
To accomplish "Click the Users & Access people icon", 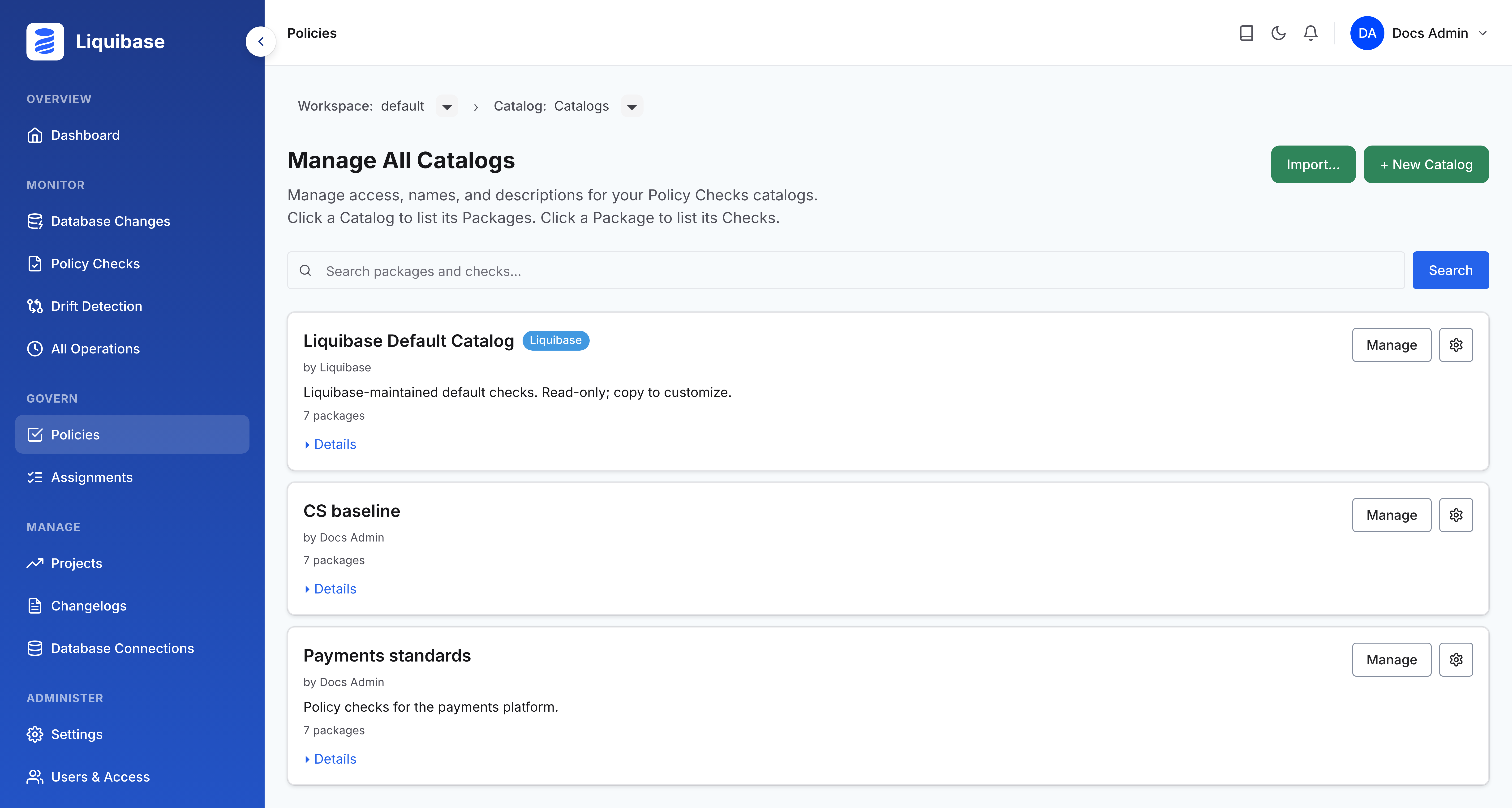I will click(x=35, y=777).
